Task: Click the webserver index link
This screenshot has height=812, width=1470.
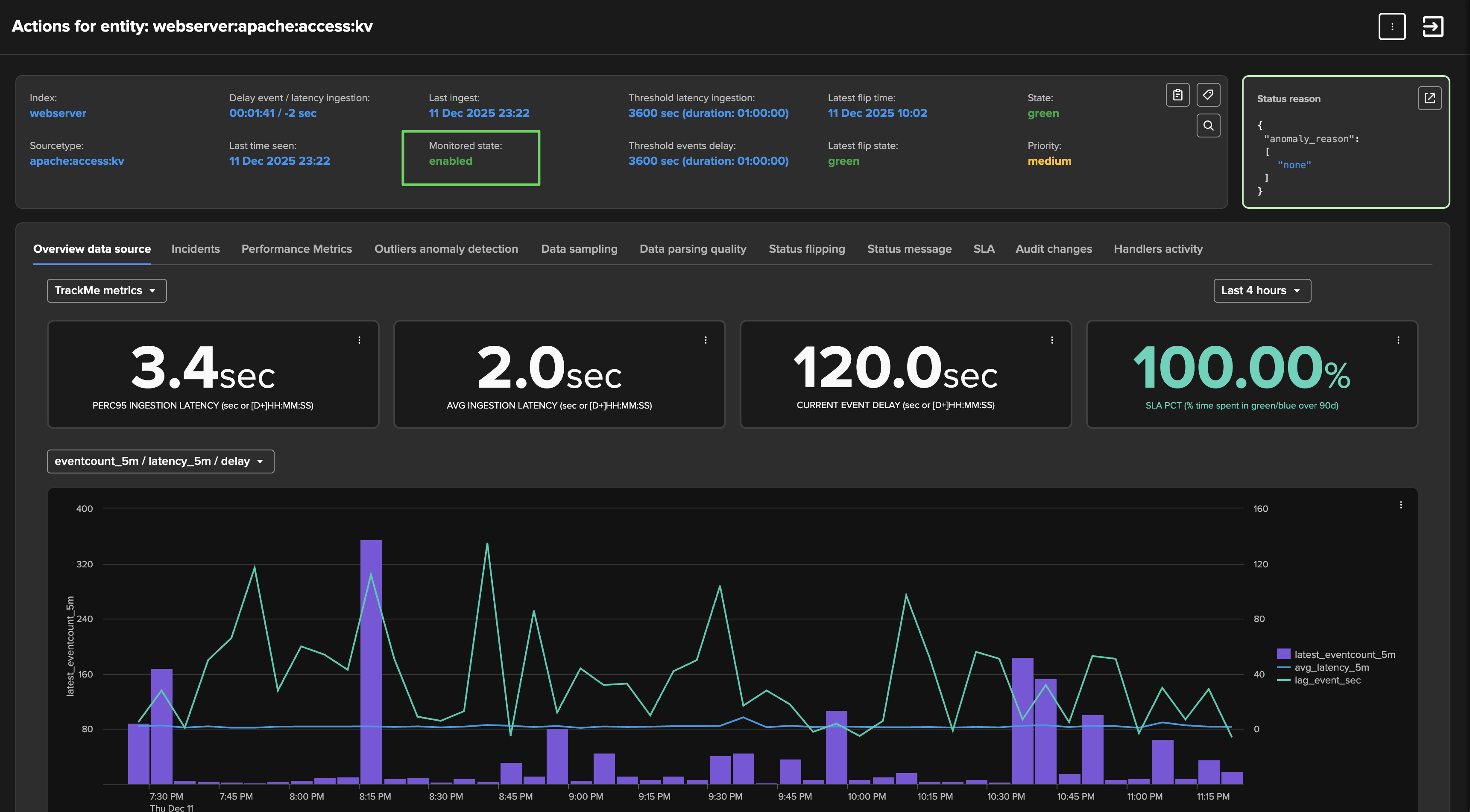Action: [x=58, y=113]
